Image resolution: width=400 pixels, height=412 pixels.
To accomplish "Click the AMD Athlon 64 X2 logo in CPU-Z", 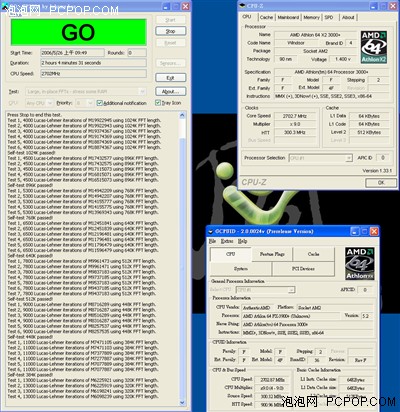I will (374, 47).
